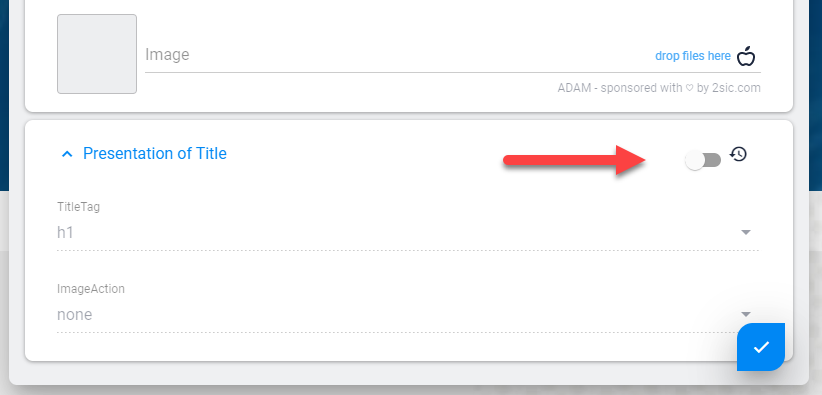Click the empty image preview thumbnail

click(97, 54)
